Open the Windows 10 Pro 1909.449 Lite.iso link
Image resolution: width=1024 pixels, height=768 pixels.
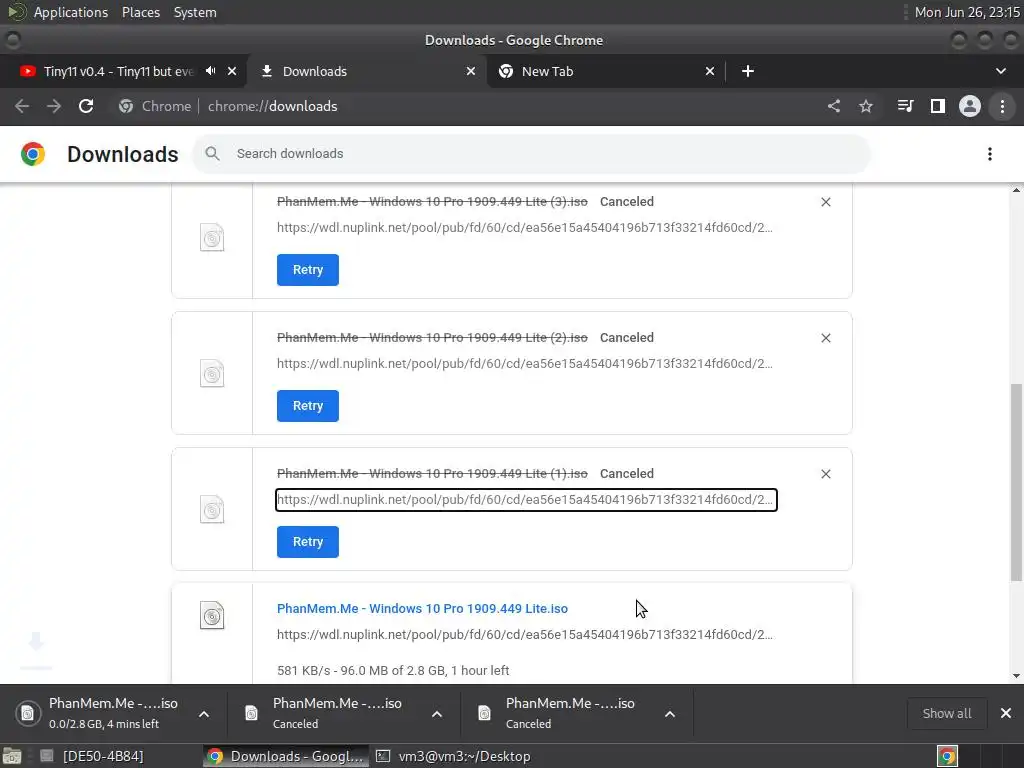point(422,609)
